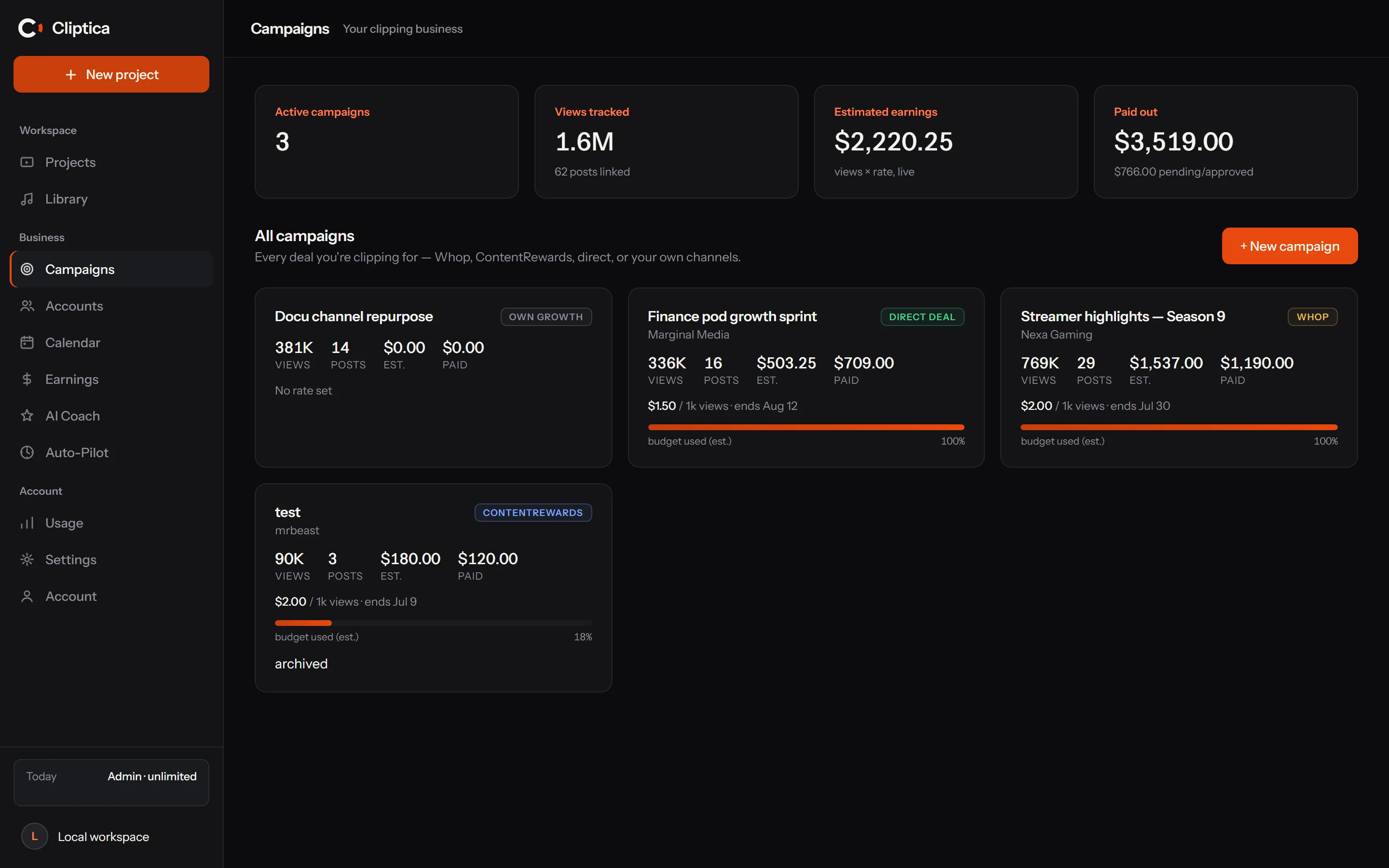Screen dimensions: 1389x868
Task: Click the Projects video icon in sidebar
Action: coord(27,163)
